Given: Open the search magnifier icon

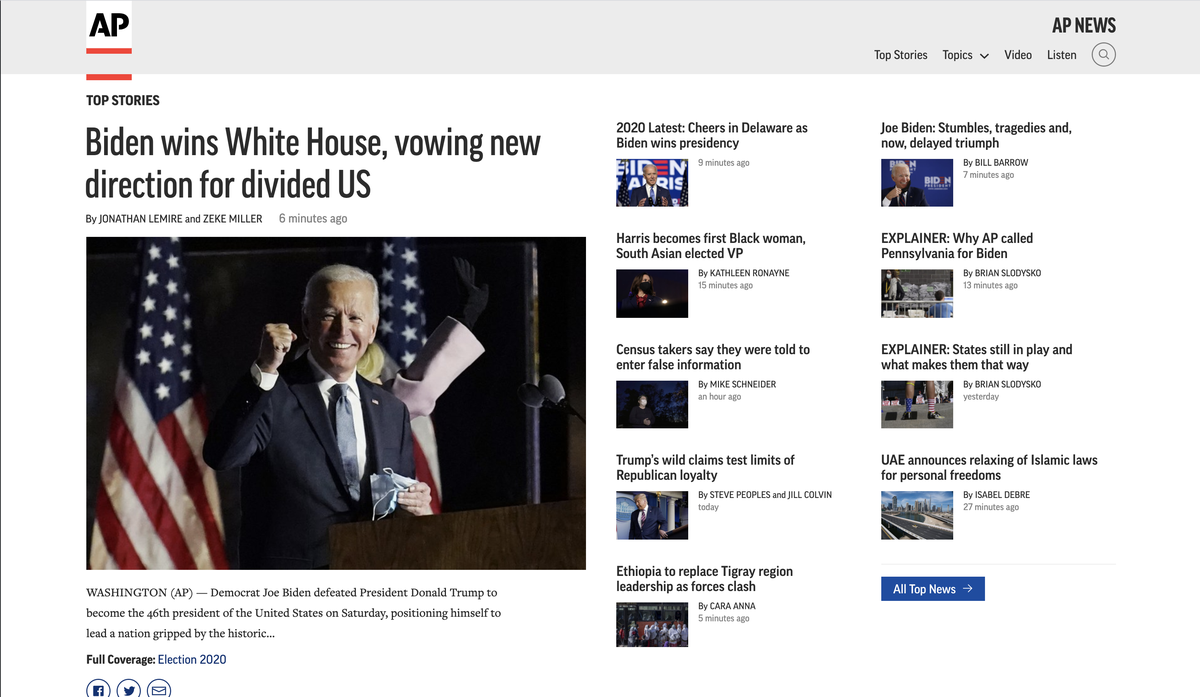Looking at the screenshot, I should pyautogui.click(x=1103, y=55).
